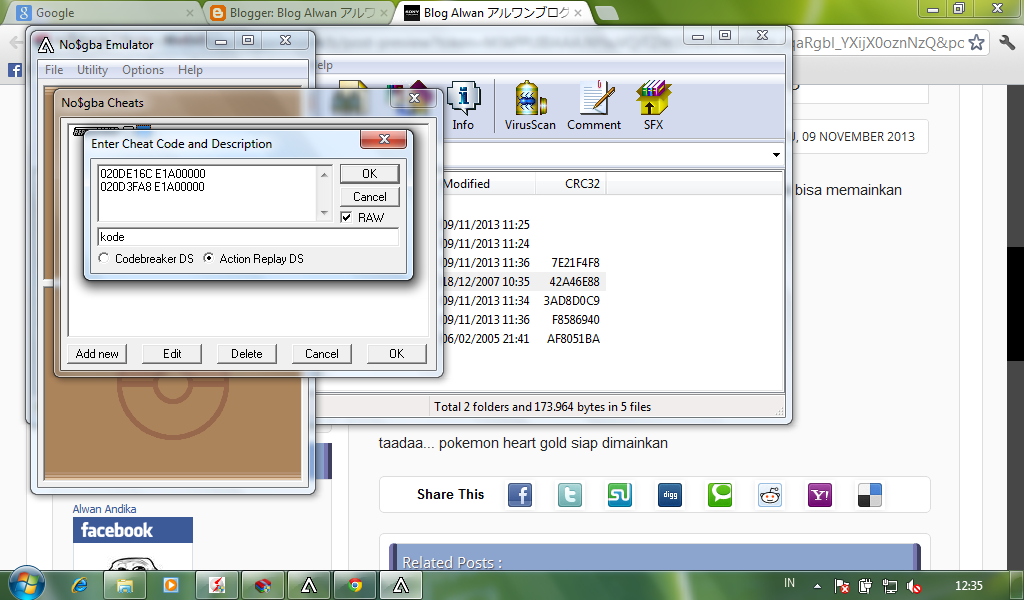
Task: Click inside the cheat code text area
Action: tap(208, 193)
